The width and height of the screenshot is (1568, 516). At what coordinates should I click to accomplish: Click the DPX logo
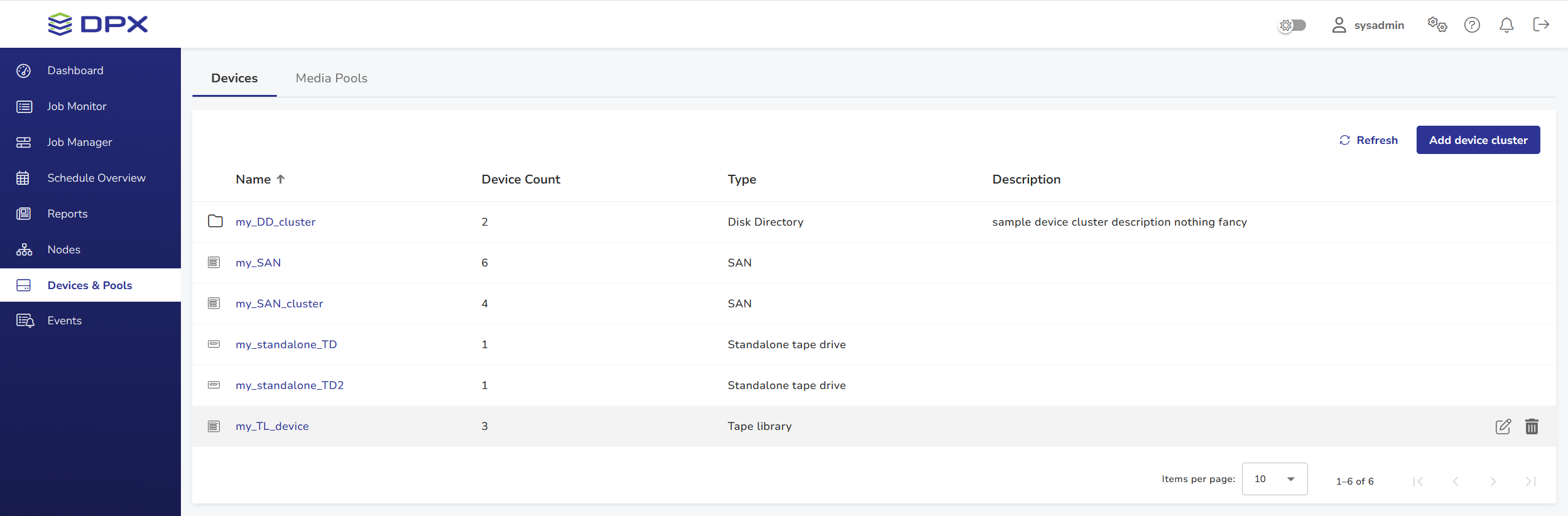click(x=98, y=25)
